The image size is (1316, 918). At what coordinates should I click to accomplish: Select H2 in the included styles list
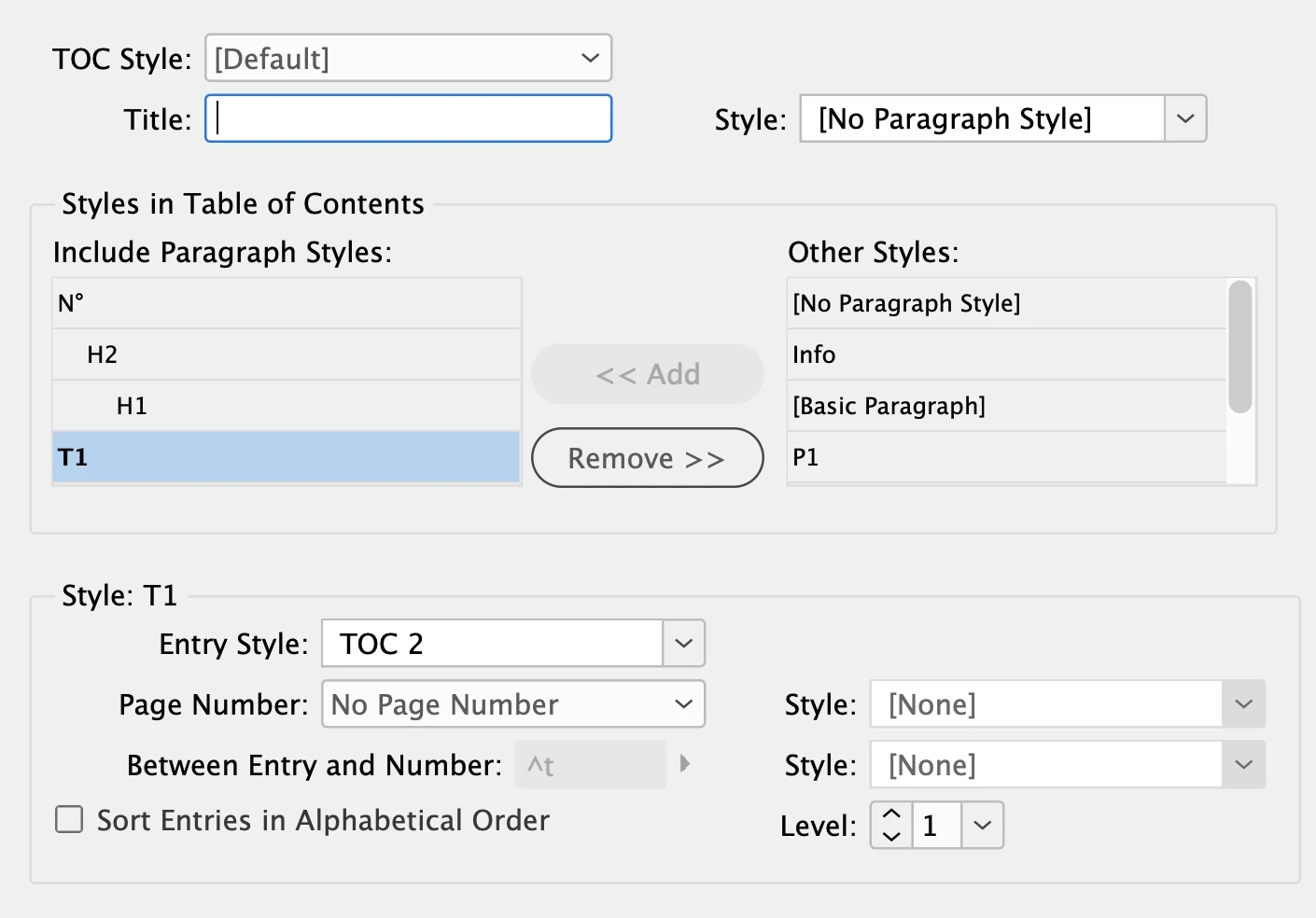coord(286,355)
